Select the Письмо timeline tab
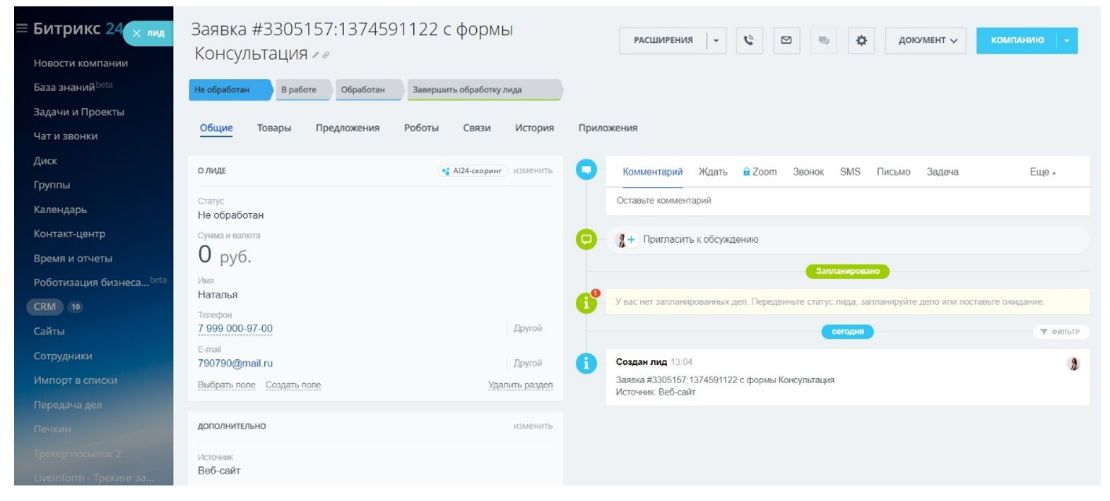Screen dimensions: 1110x501 pyautogui.click(x=893, y=172)
